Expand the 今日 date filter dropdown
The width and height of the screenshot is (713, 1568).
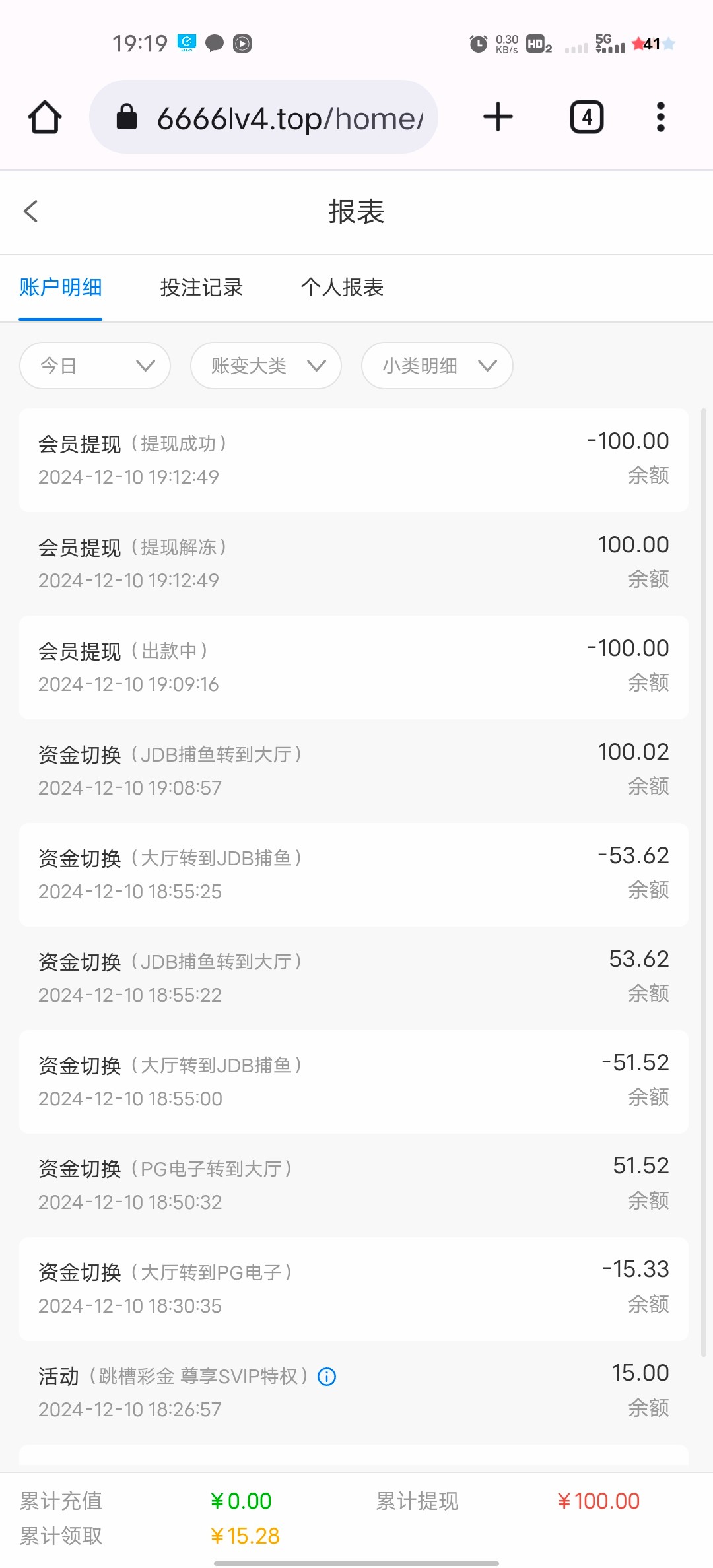click(x=95, y=366)
